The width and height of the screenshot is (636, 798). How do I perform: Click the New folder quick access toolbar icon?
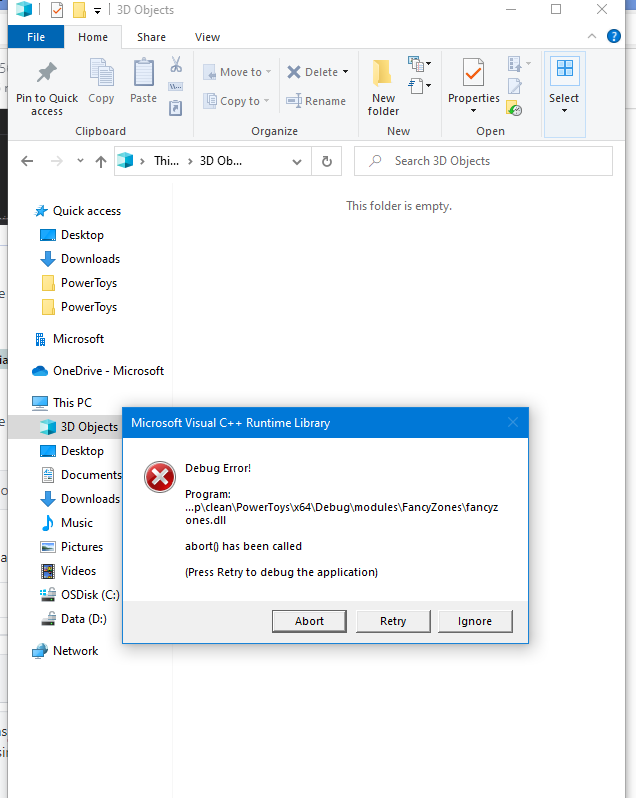point(79,10)
